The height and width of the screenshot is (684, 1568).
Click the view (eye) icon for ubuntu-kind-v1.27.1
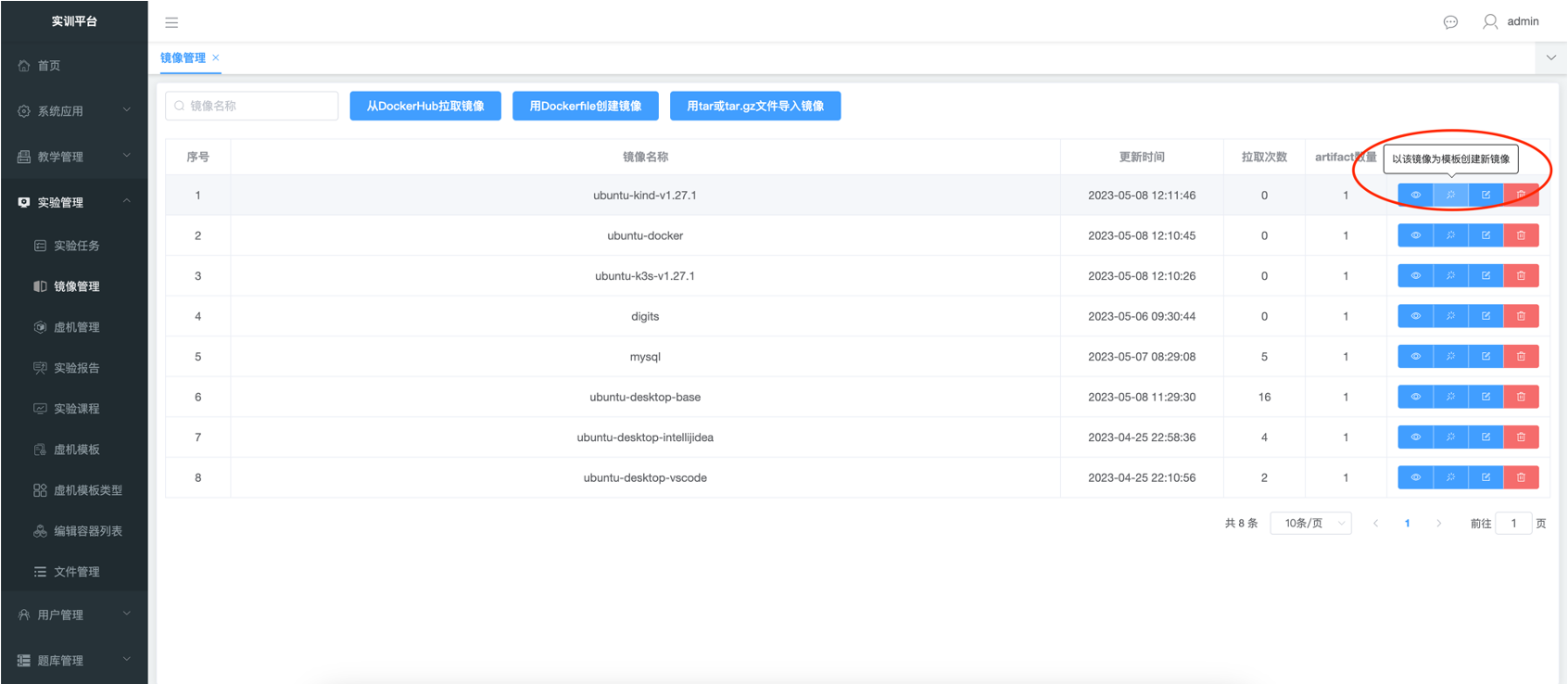(x=1415, y=196)
